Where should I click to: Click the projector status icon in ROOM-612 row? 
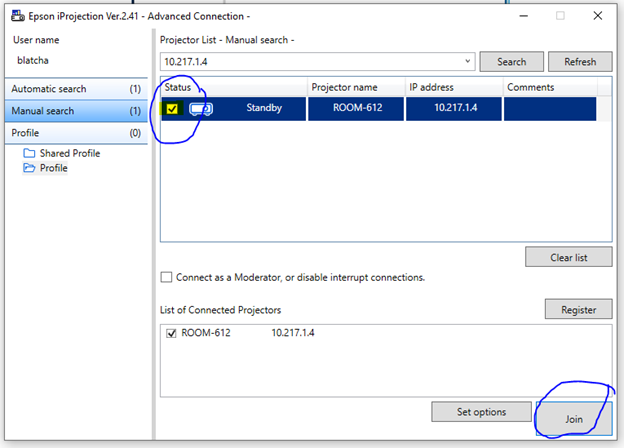tap(201, 108)
